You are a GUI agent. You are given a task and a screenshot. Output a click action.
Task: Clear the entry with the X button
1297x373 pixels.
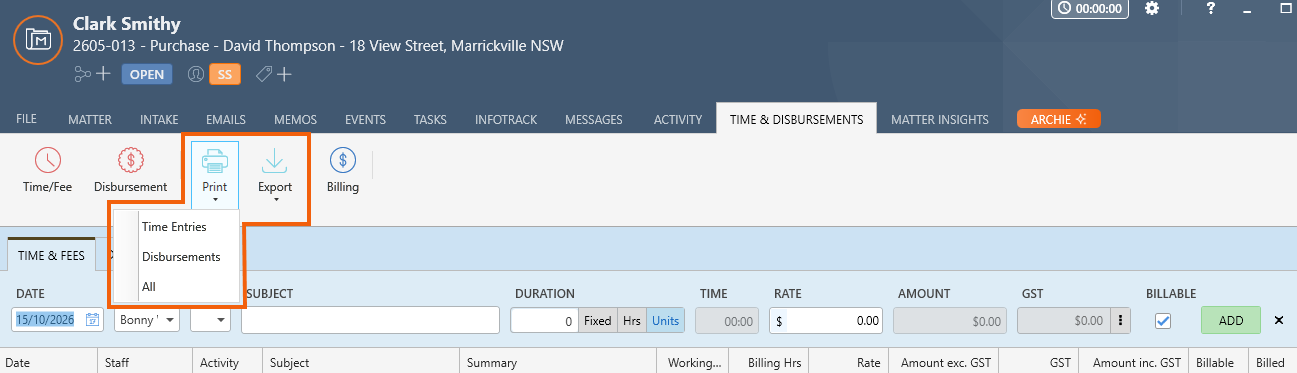coord(1279,321)
